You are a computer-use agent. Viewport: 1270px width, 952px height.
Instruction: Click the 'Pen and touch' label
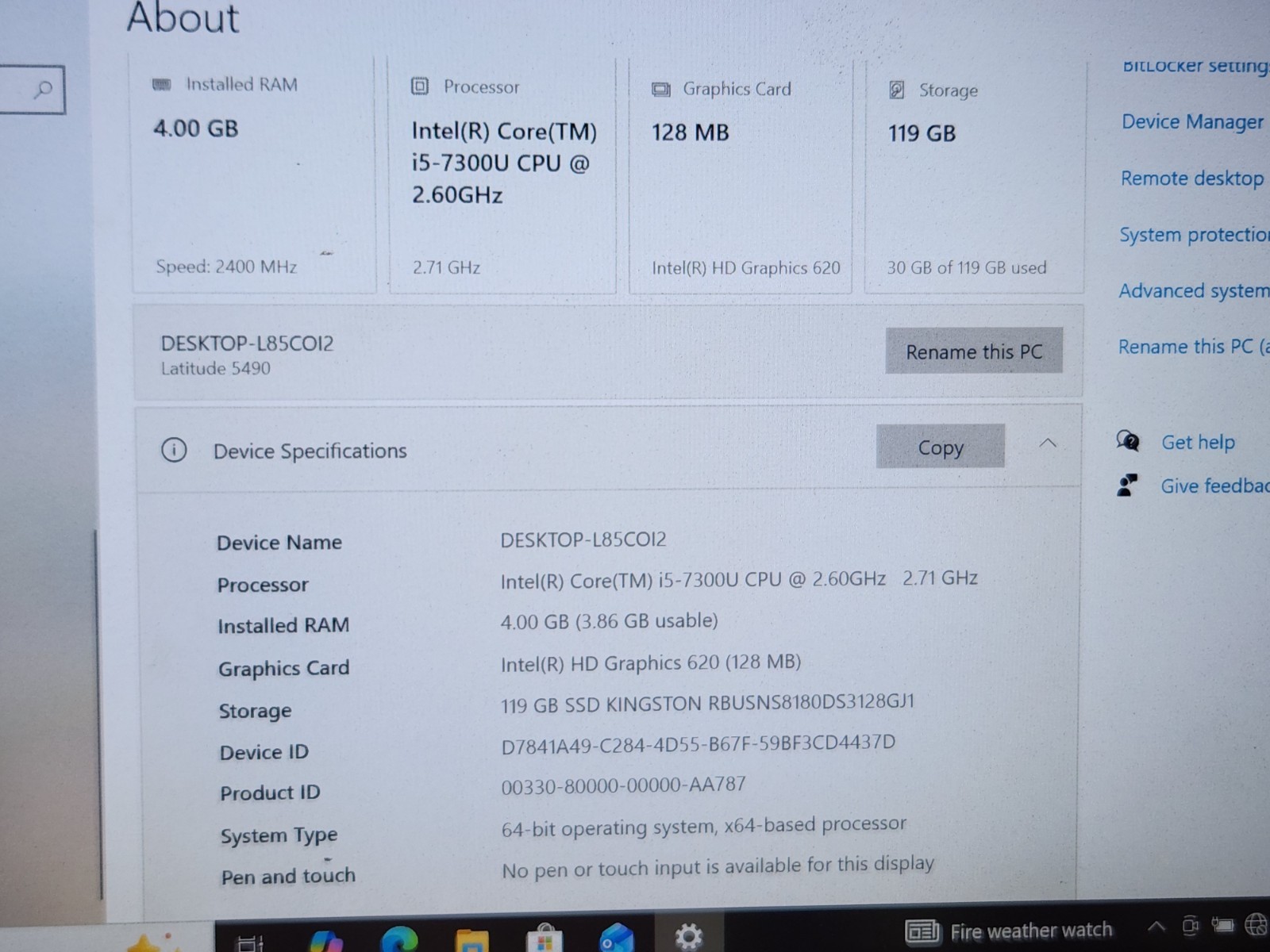pyautogui.click(x=288, y=876)
